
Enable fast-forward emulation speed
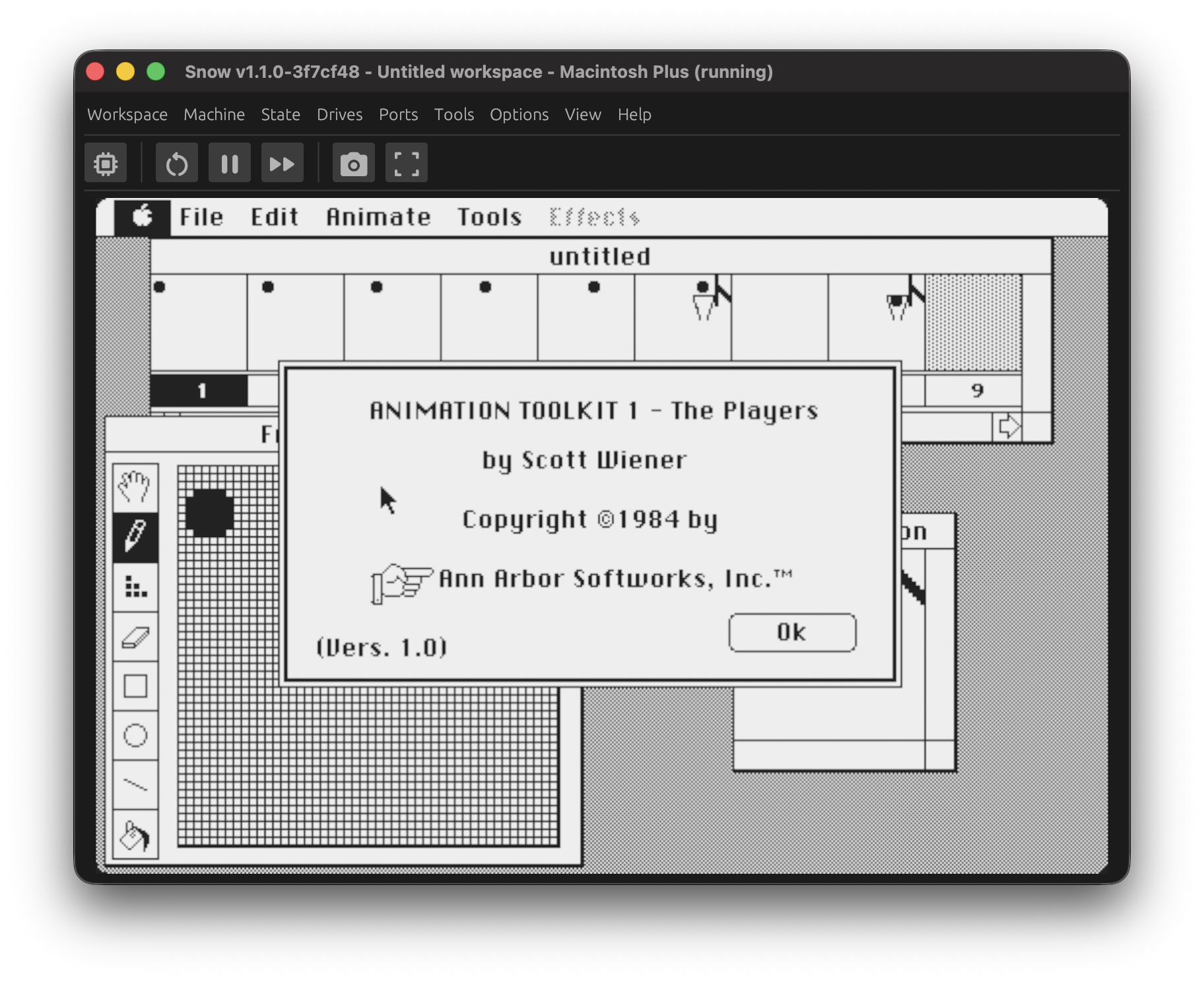click(x=282, y=162)
